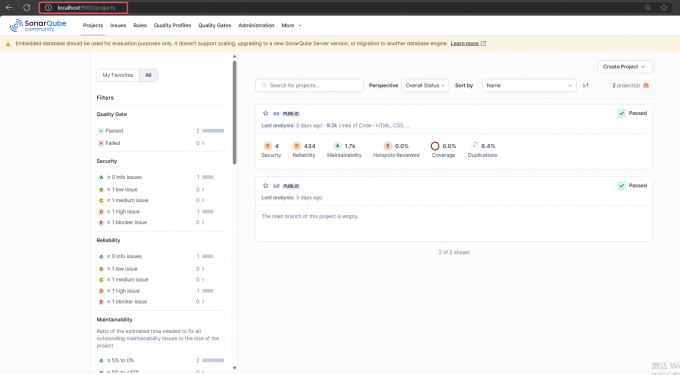The width and height of the screenshot is (680, 375).
Task: Switch to My Favorites projects
Action: coord(118,75)
